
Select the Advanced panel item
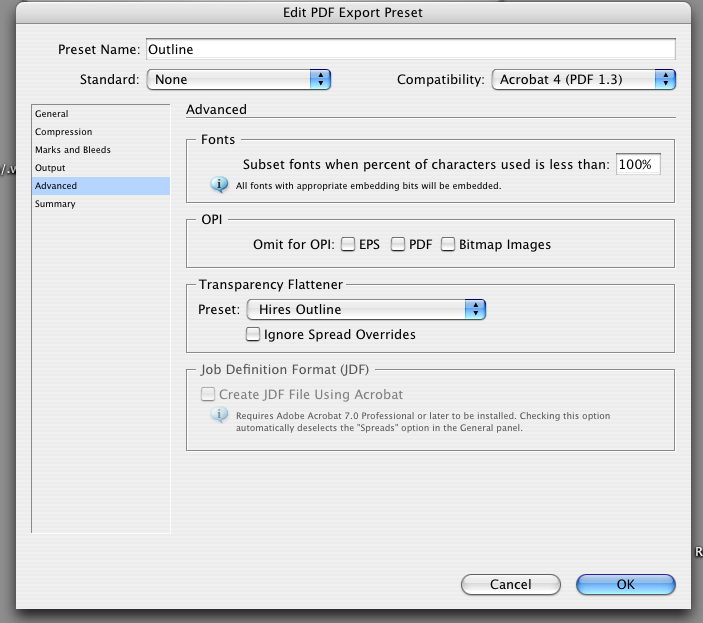pos(101,186)
